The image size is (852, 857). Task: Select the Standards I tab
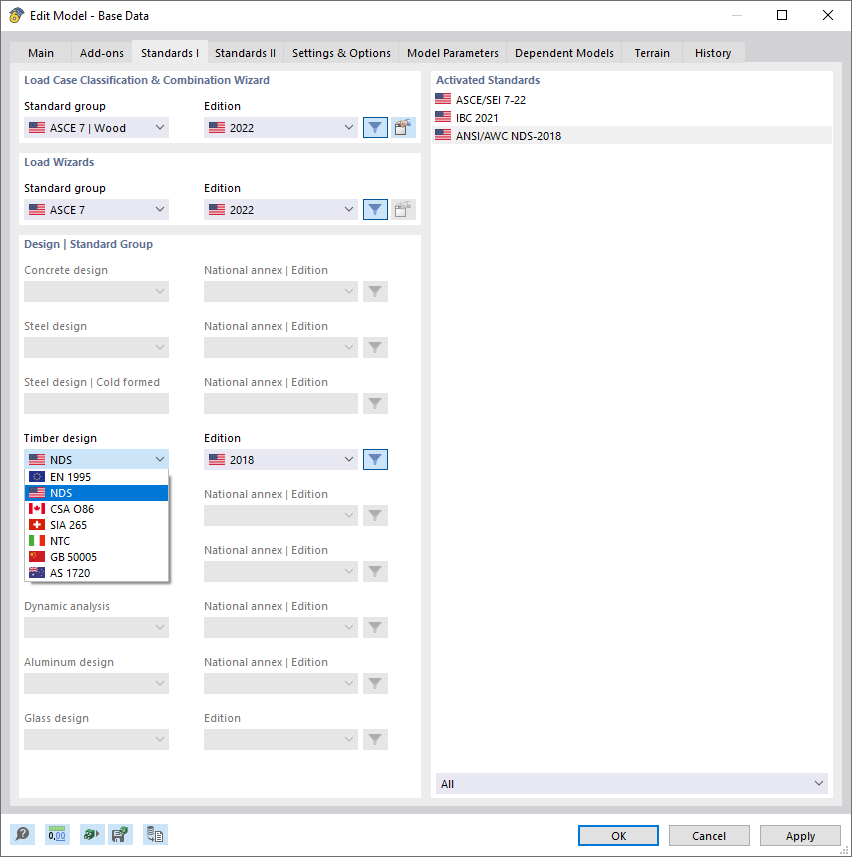170,52
